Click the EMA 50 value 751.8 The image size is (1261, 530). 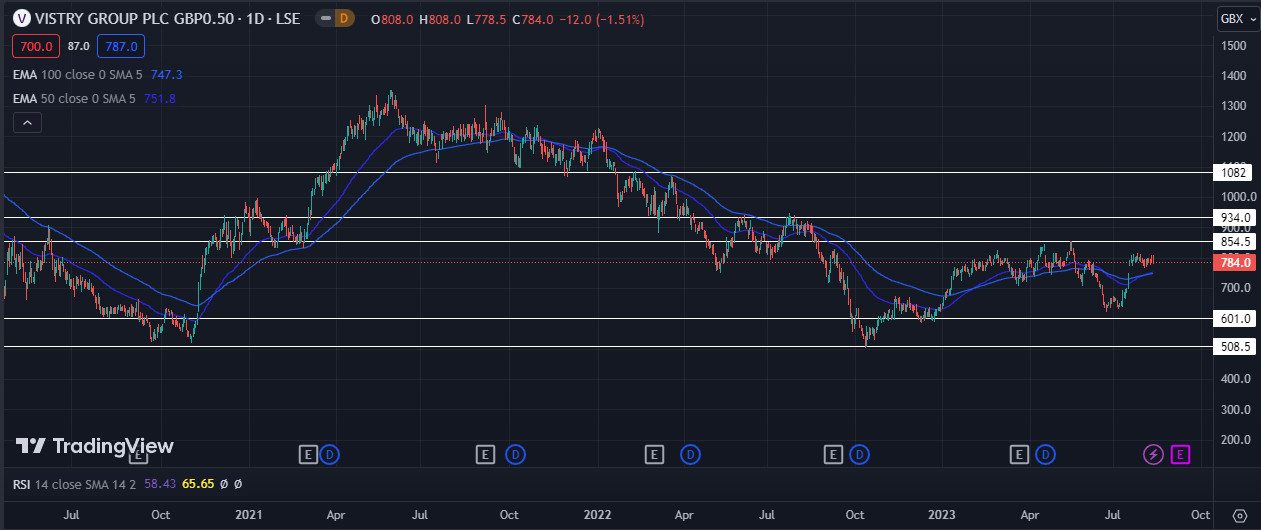coord(159,98)
